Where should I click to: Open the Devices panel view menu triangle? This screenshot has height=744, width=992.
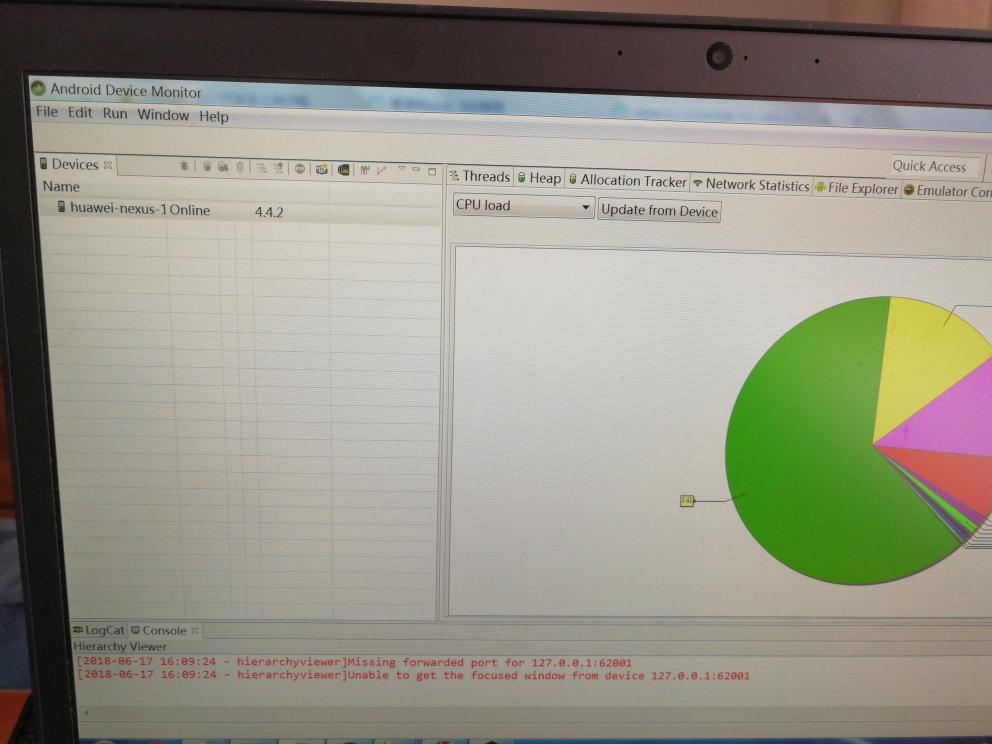(402, 168)
